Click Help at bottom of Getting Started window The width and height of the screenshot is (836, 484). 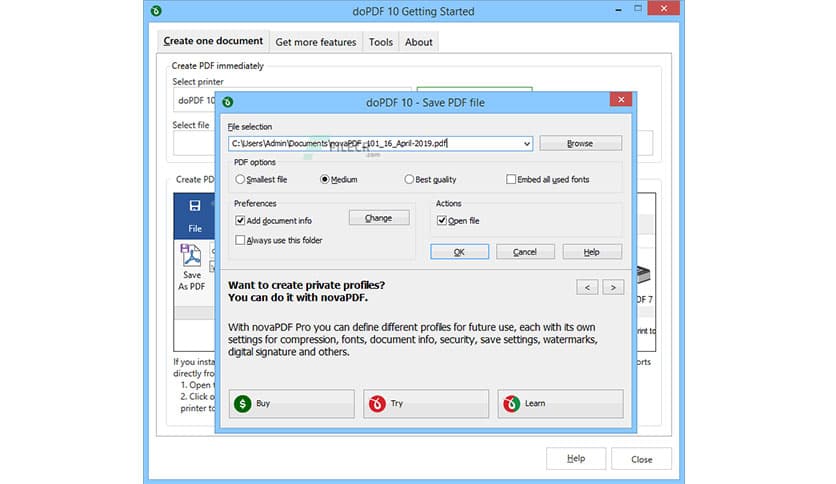pos(576,458)
